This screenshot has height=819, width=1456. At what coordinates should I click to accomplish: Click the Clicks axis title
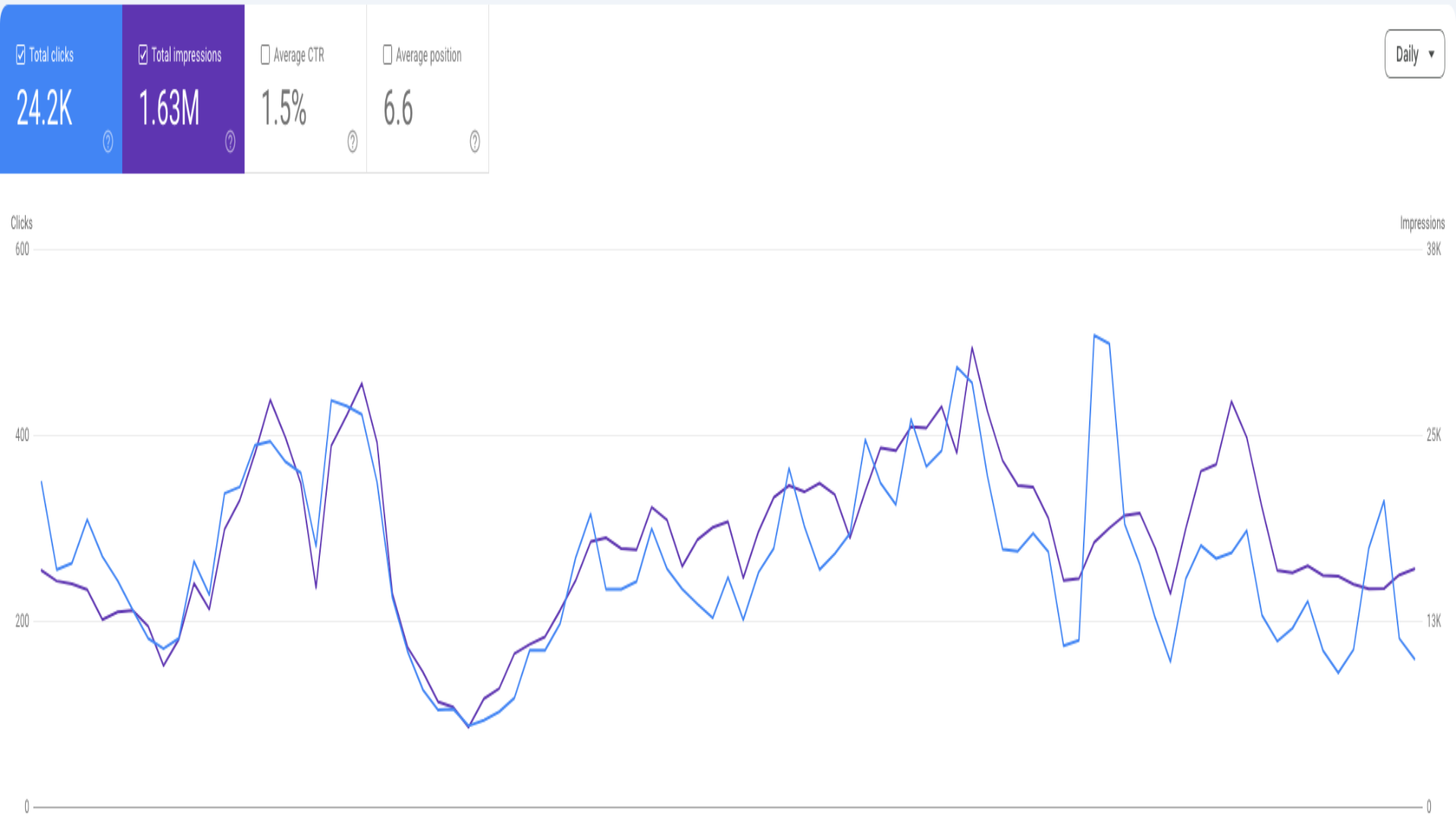pos(21,222)
